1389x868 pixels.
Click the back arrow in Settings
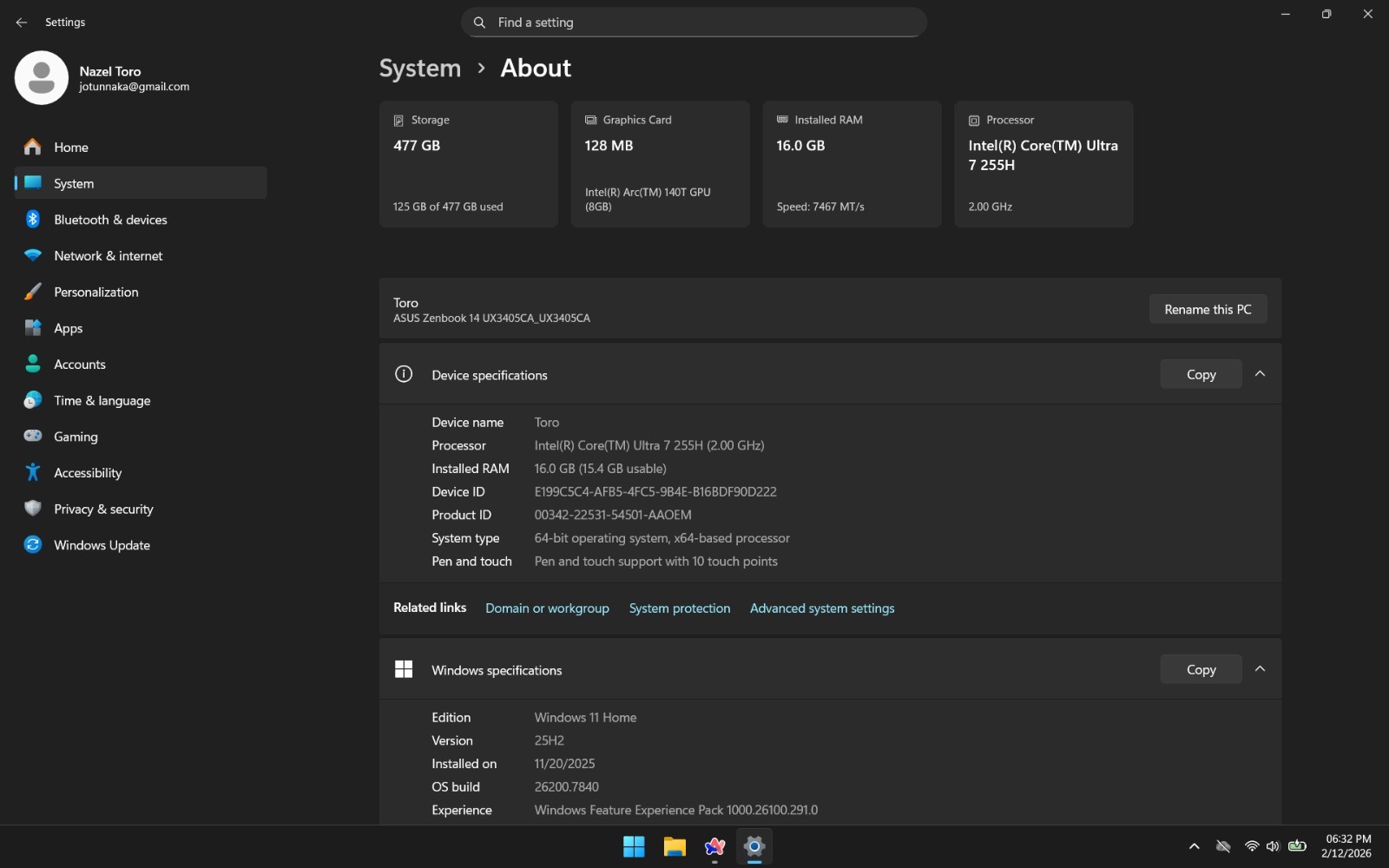tap(22, 23)
